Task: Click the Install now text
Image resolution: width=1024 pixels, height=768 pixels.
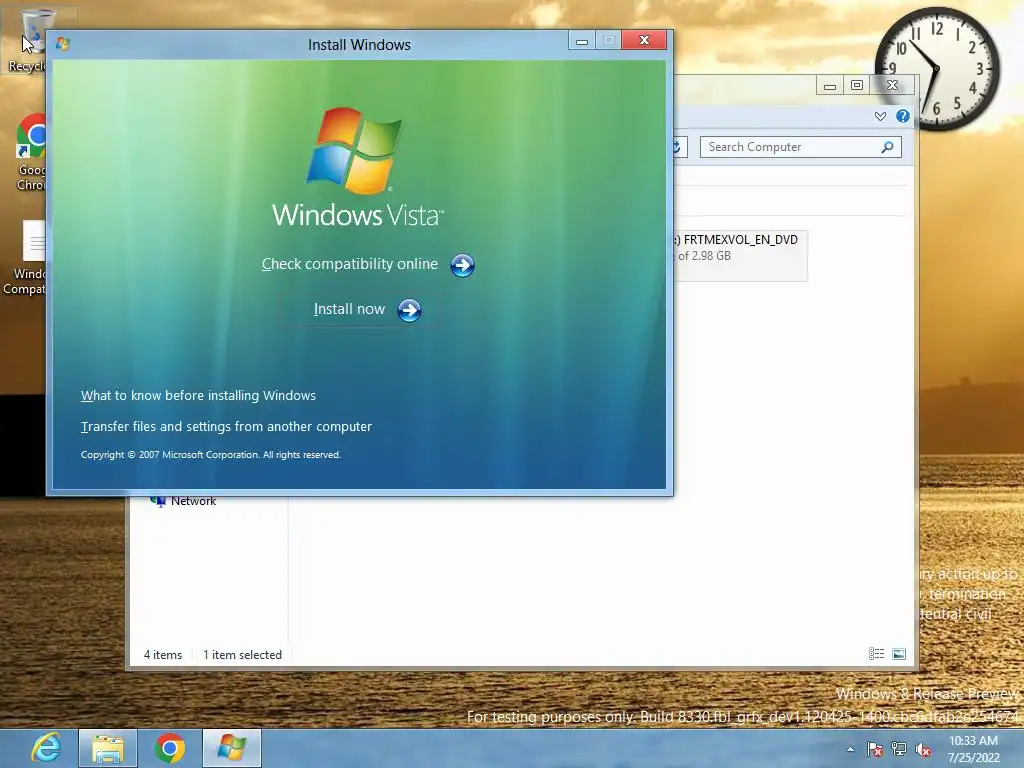Action: pos(349,309)
